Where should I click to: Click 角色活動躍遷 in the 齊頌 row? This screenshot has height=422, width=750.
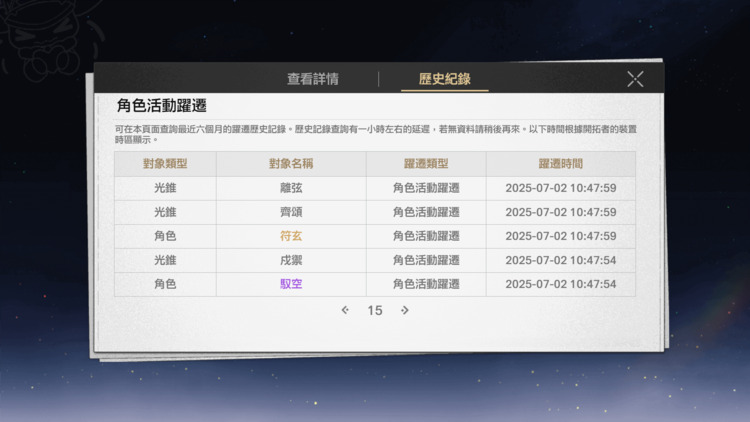click(x=426, y=212)
